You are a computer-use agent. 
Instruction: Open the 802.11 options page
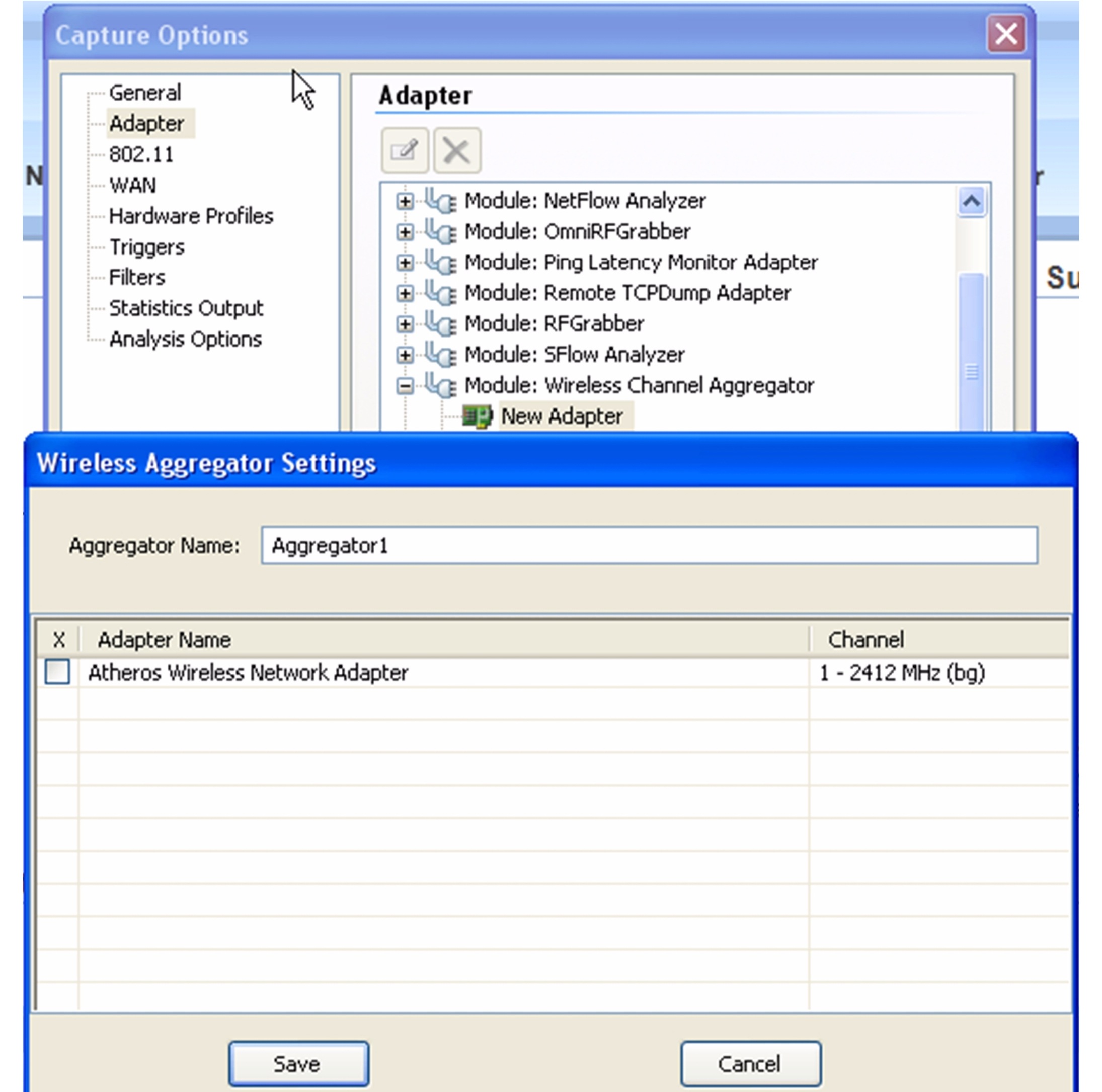coord(141,154)
